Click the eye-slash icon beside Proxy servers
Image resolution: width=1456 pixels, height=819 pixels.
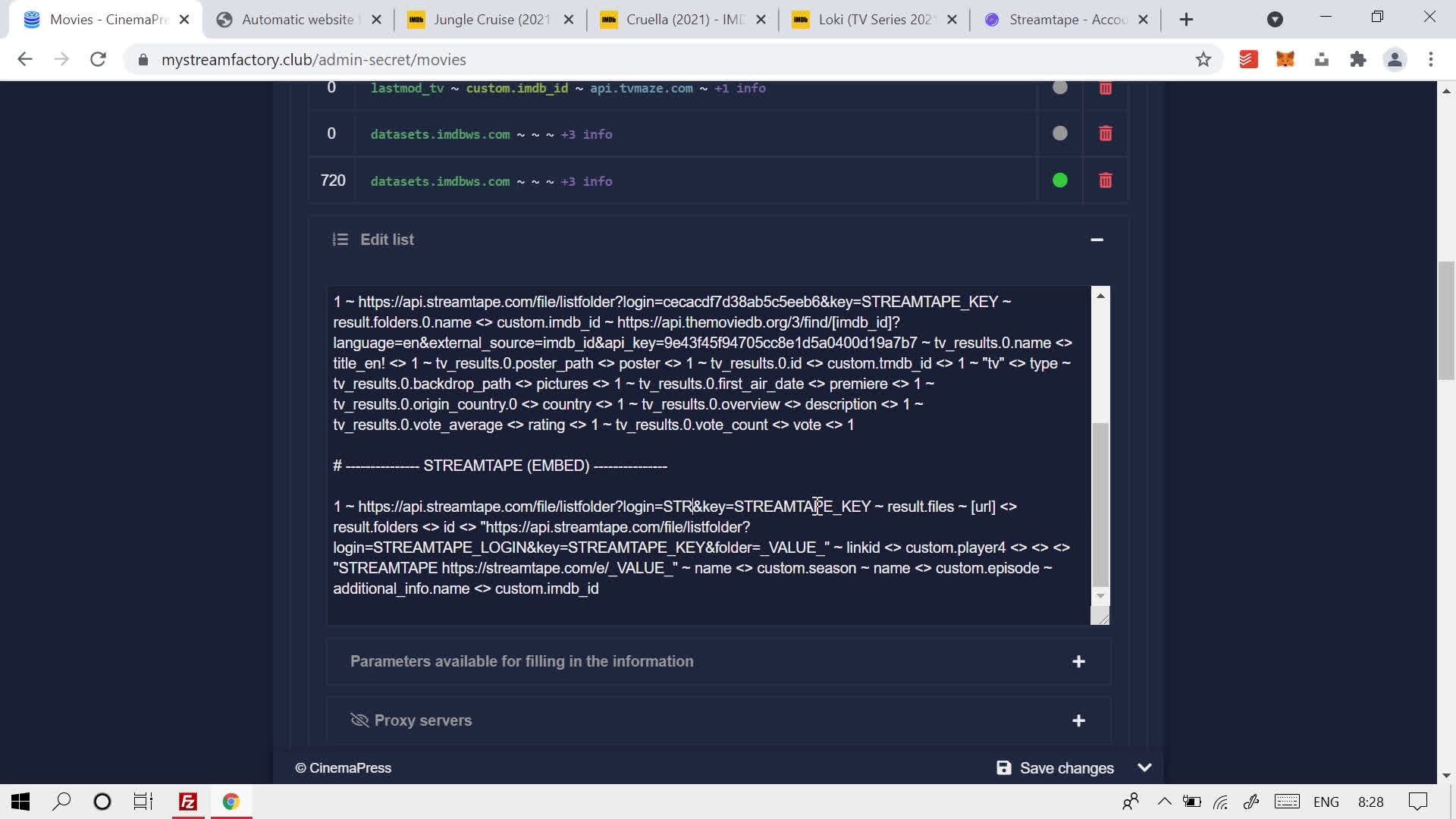(358, 720)
